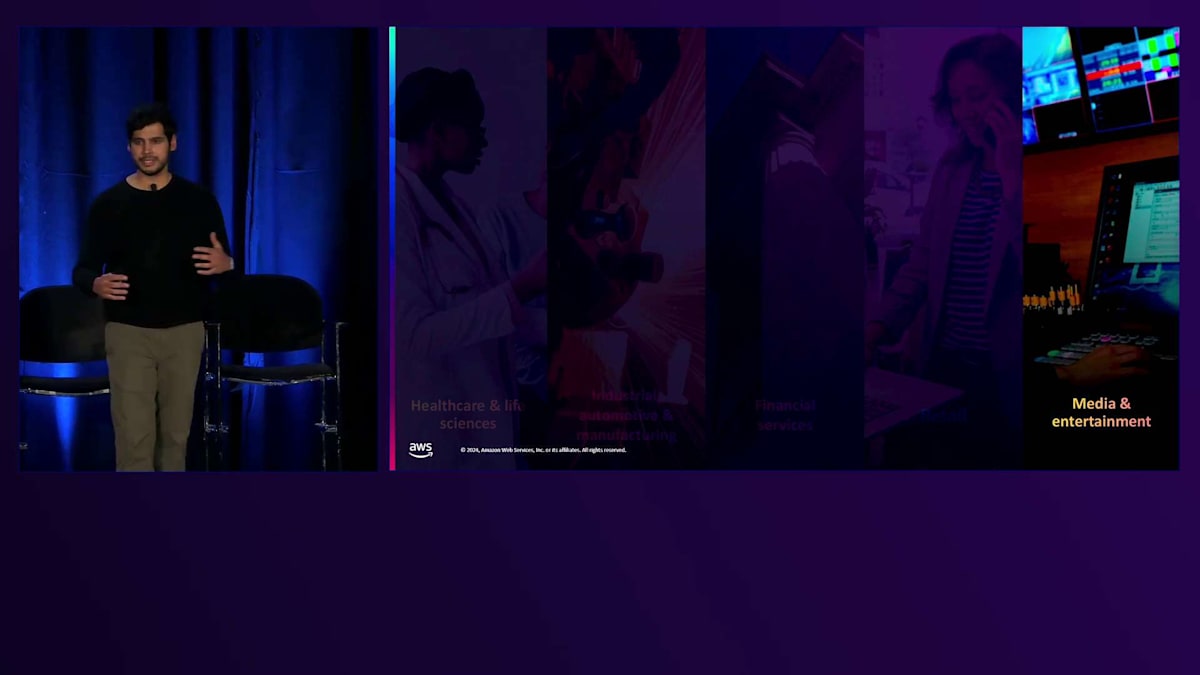Click the dimmed "Healthcare & life sciences" label

[x=467, y=414]
